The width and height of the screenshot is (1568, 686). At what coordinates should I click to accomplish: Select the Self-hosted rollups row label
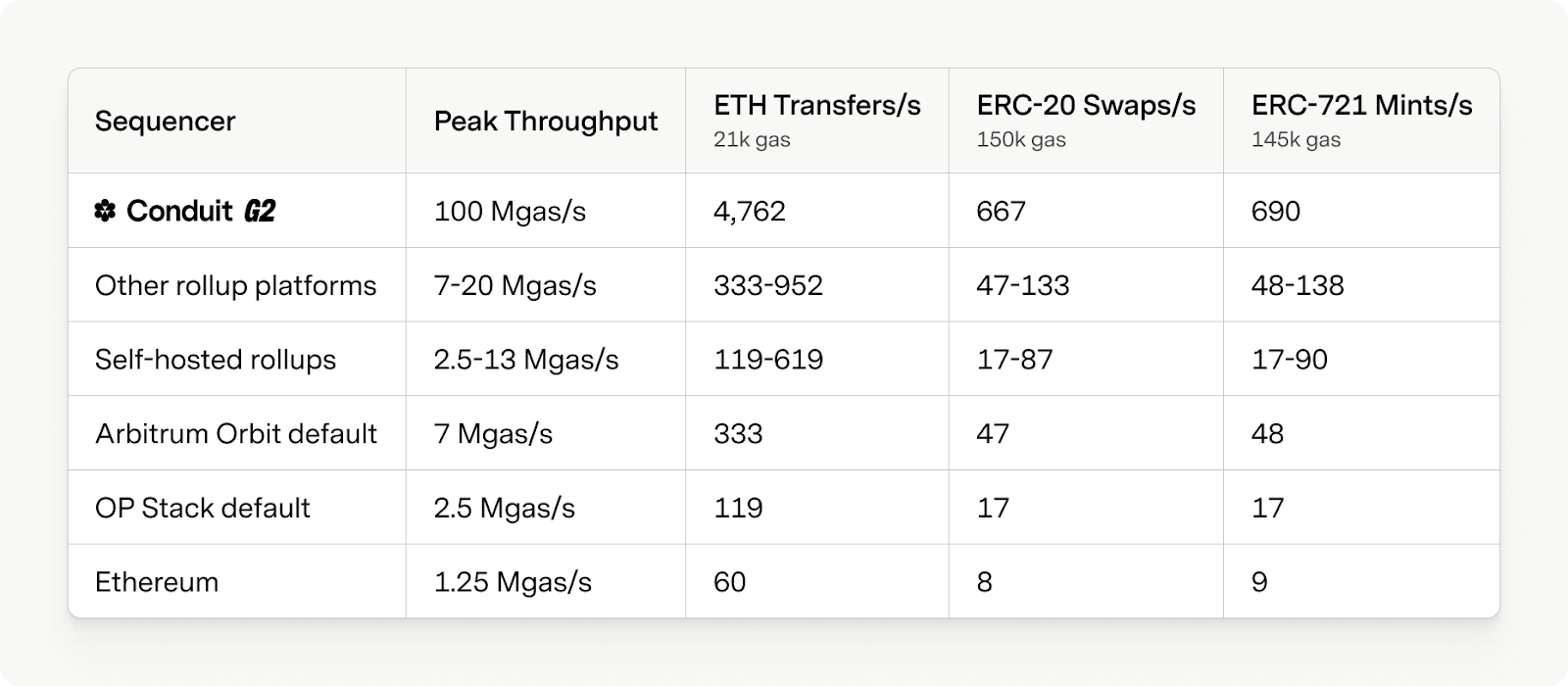tap(216, 360)
